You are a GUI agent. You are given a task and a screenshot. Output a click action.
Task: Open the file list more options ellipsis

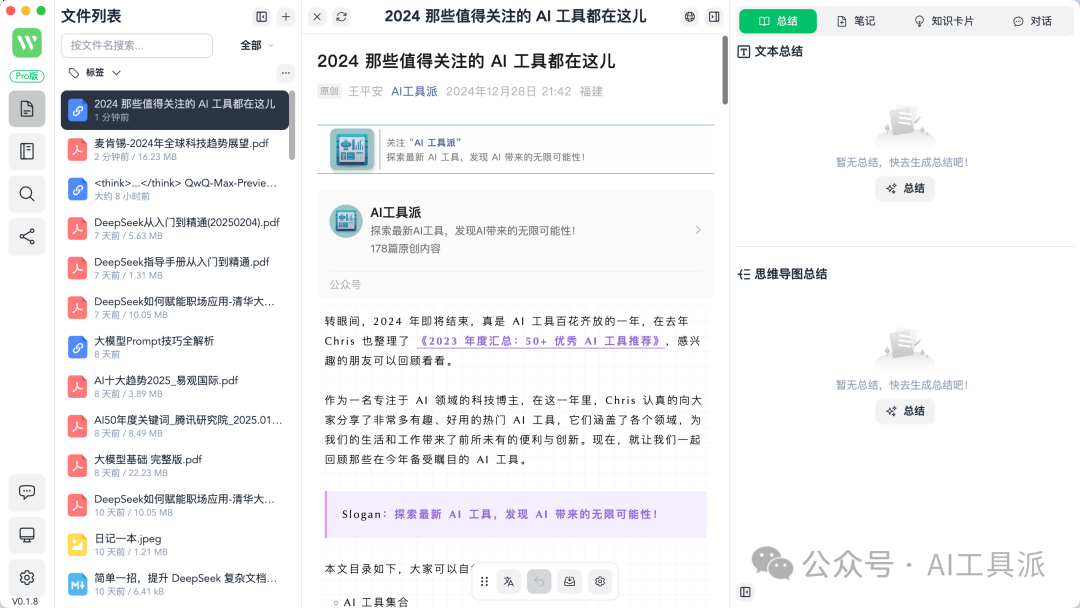(286, 72)
